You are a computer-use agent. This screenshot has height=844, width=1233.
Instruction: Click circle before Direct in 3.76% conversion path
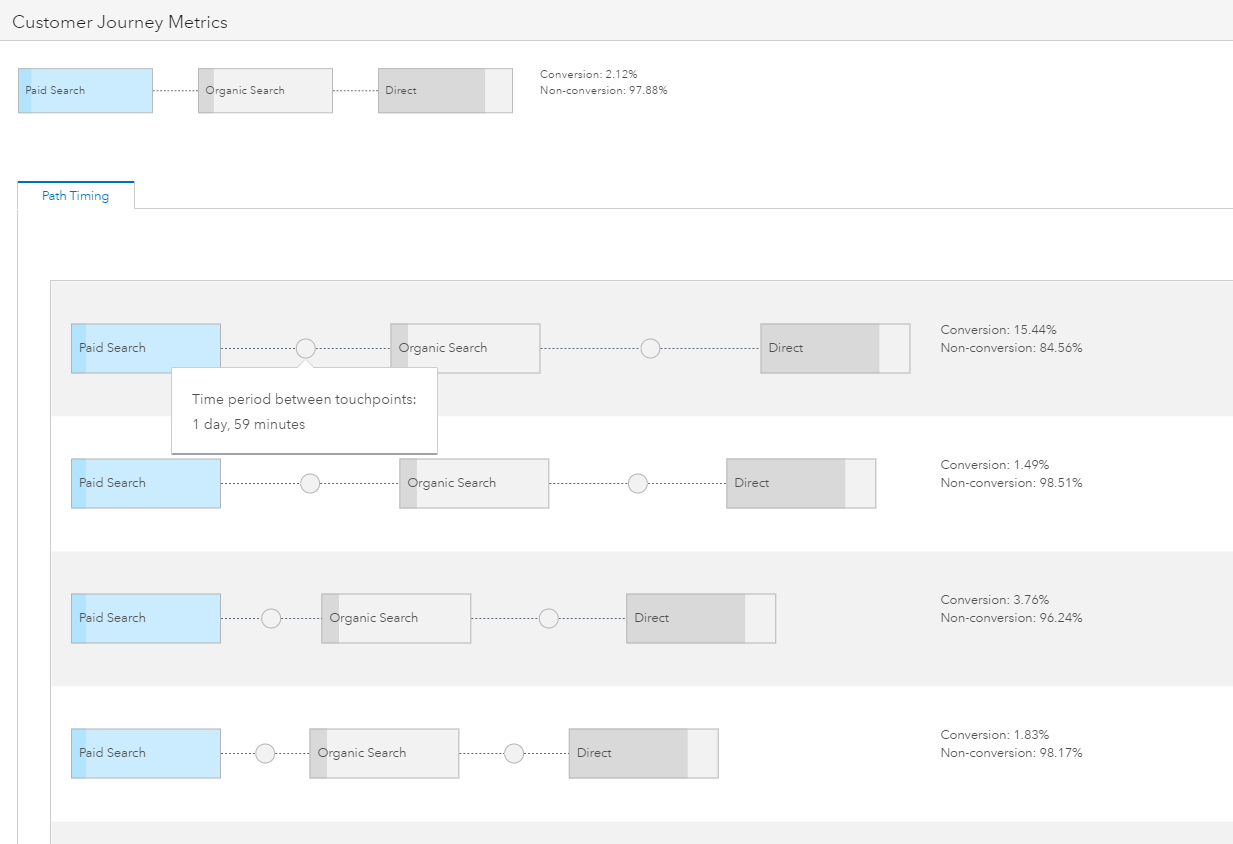click(549, 618)
